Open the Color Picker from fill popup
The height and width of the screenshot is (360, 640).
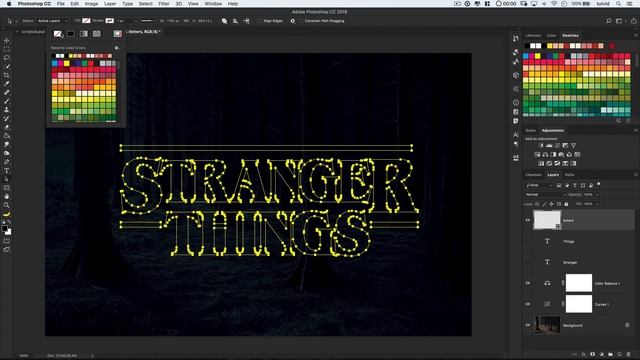[x=118, y=34]
